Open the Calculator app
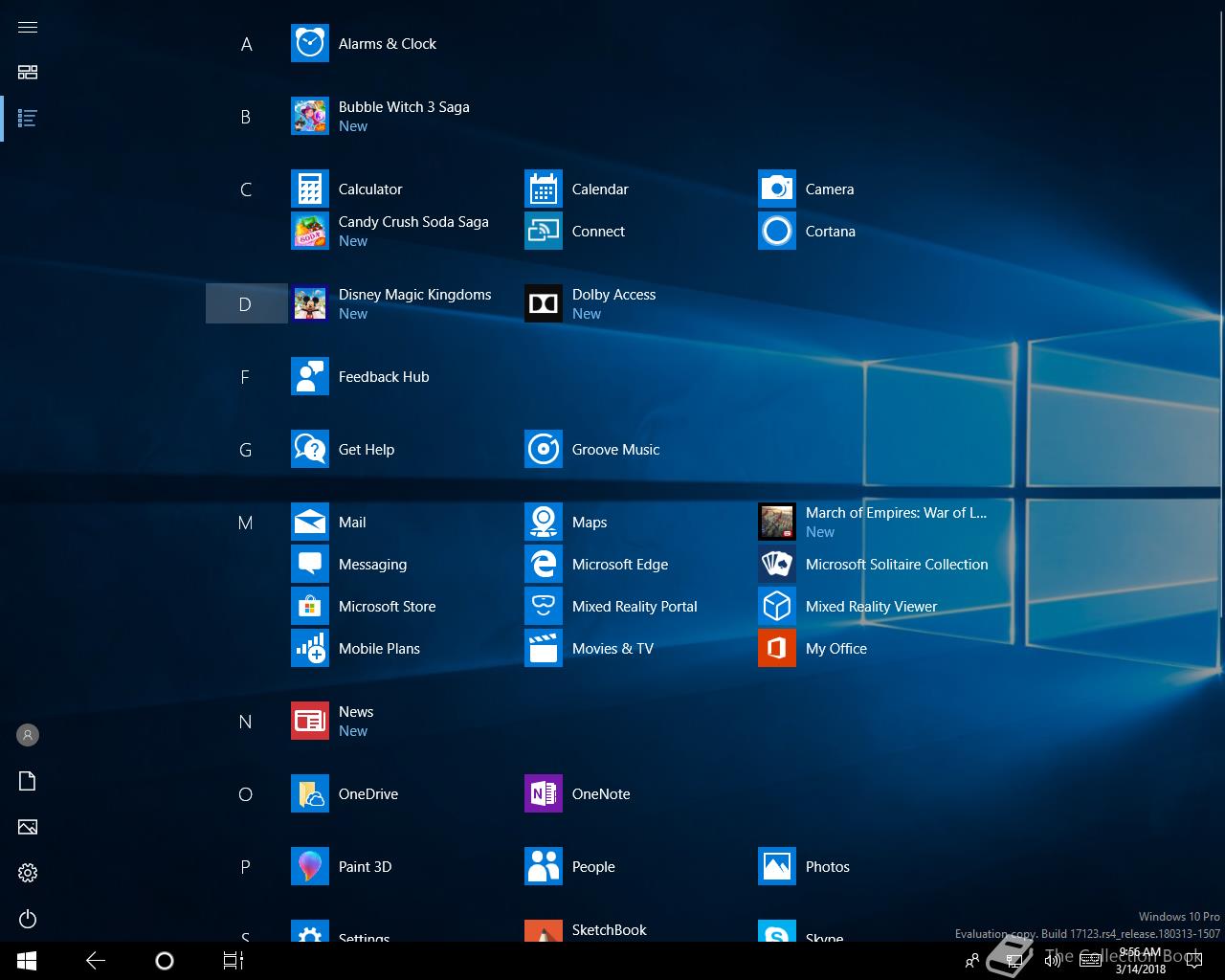This screenshot has width=1225, height=980. pyautogui.click(x=404, y=189)
